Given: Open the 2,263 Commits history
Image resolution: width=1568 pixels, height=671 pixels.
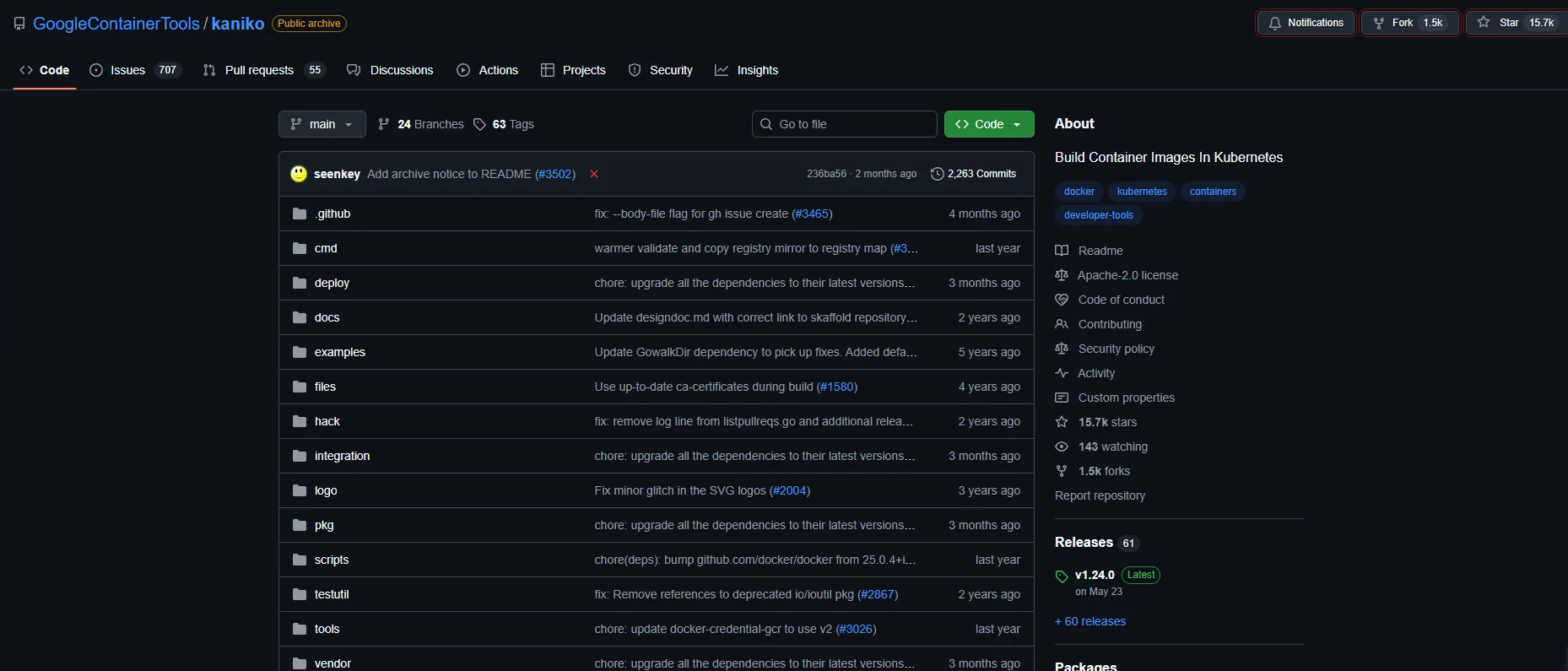Looking at the screenshot, I should pos(973,174).
